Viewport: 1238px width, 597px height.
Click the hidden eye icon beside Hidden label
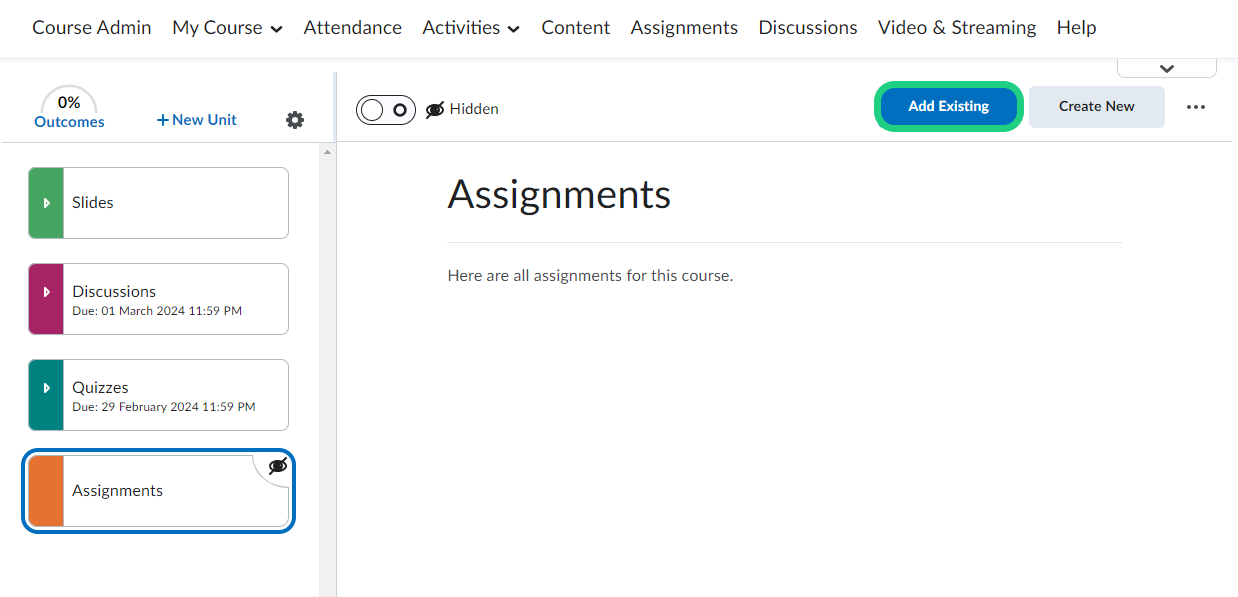(x=435, y=109)
